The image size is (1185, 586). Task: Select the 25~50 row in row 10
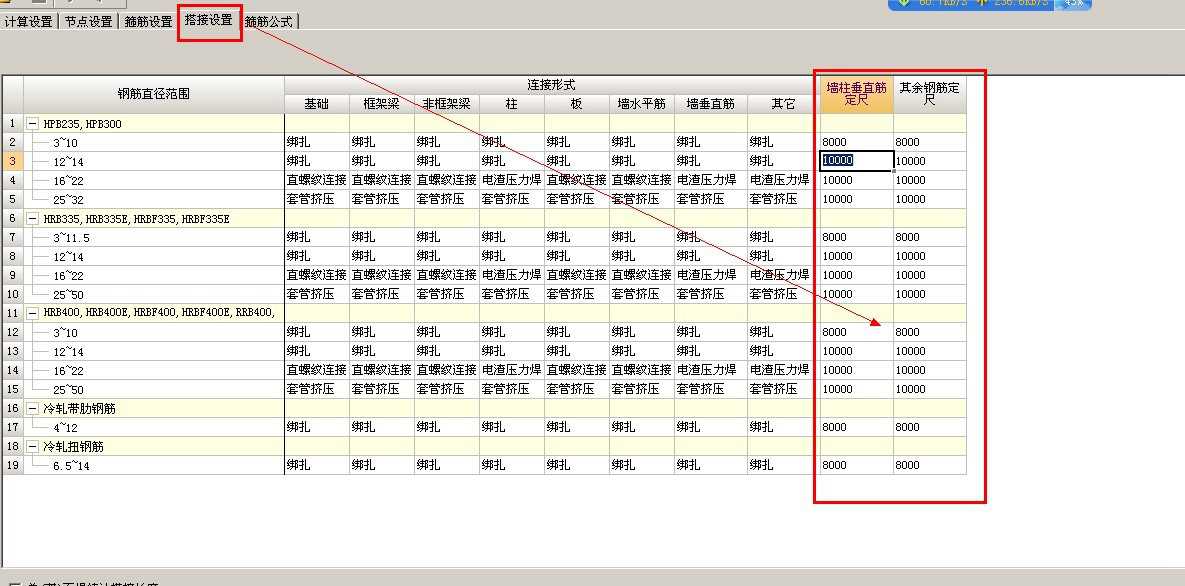pos(153,294)
